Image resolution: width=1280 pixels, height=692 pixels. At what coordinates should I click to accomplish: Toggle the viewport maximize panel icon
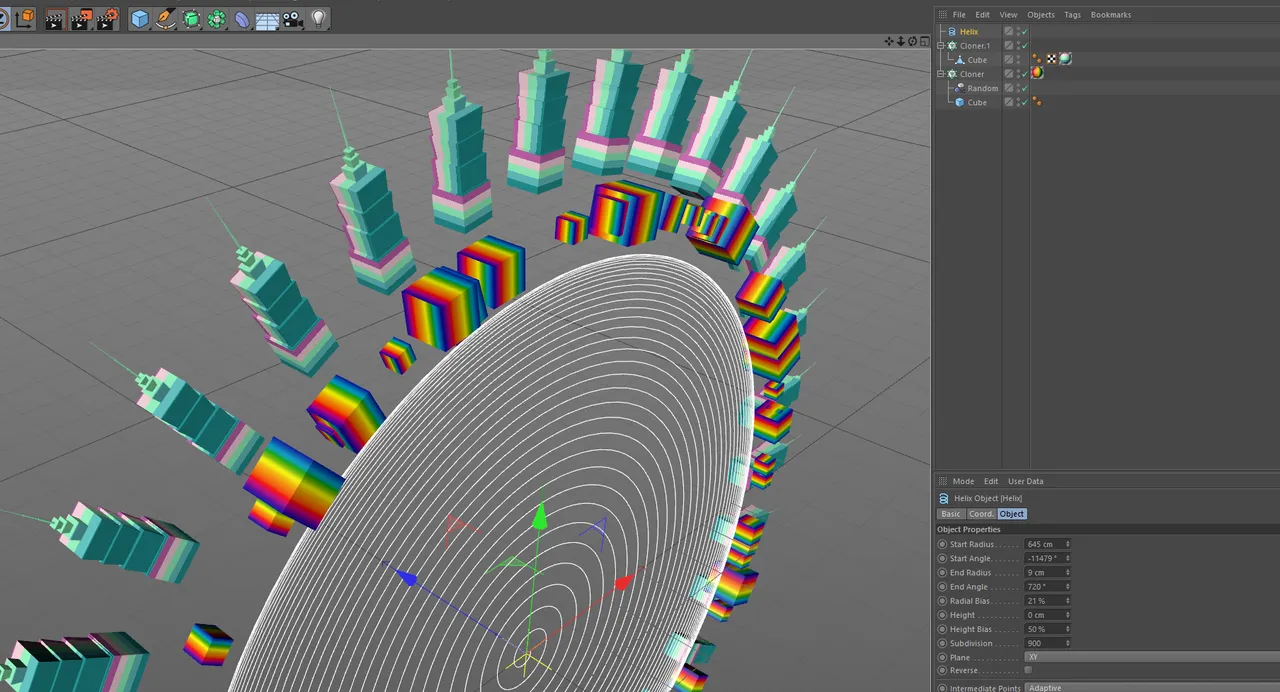(x=924, y=41)
